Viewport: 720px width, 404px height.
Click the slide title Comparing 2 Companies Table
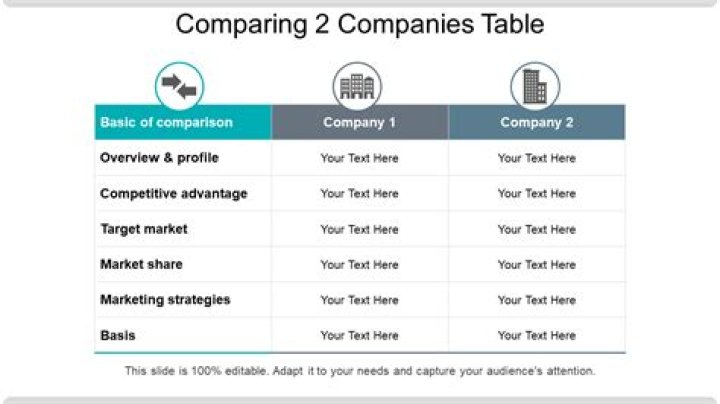360,24
